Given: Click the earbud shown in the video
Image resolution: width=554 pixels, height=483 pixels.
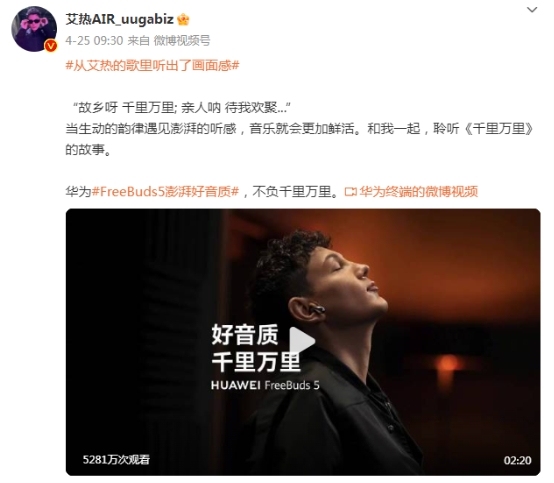Looking at the screenshot, I should click(x=317, y=310).
